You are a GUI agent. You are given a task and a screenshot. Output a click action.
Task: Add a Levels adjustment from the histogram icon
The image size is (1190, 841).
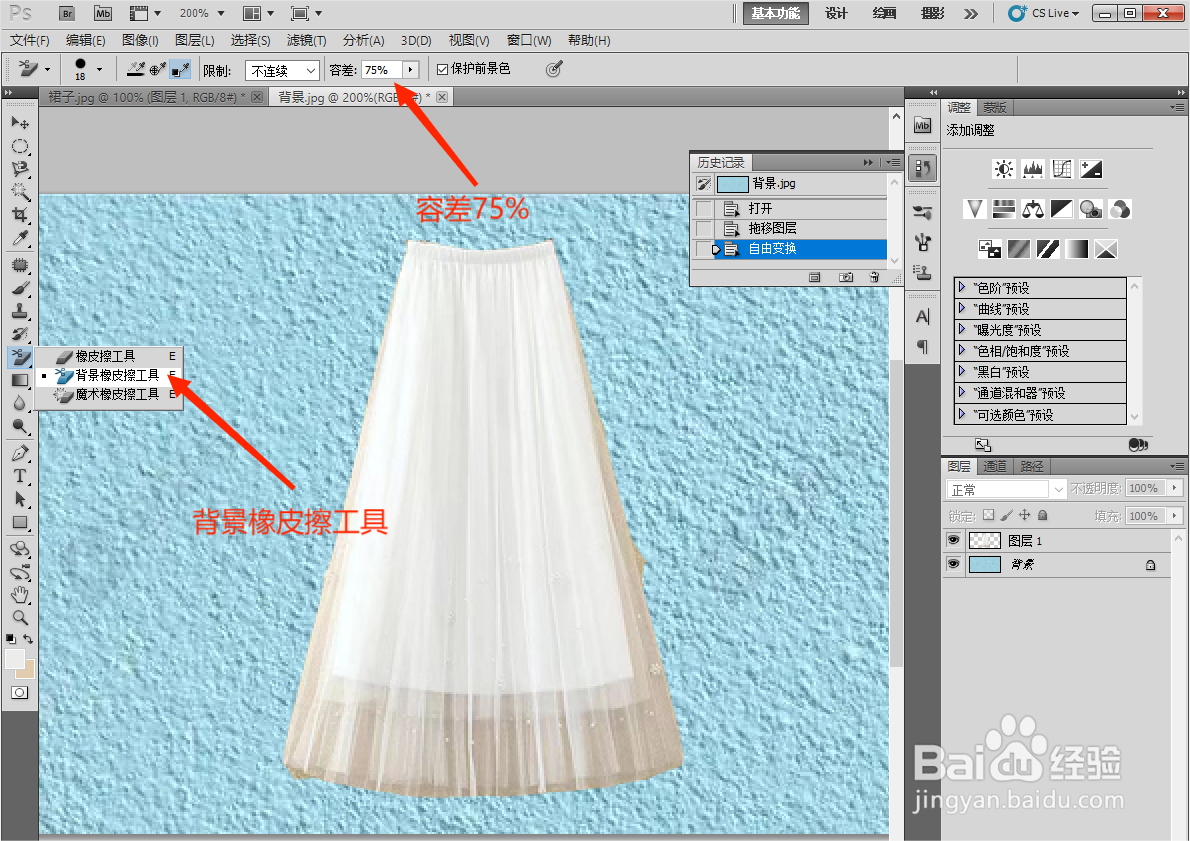pos(1033,169)
